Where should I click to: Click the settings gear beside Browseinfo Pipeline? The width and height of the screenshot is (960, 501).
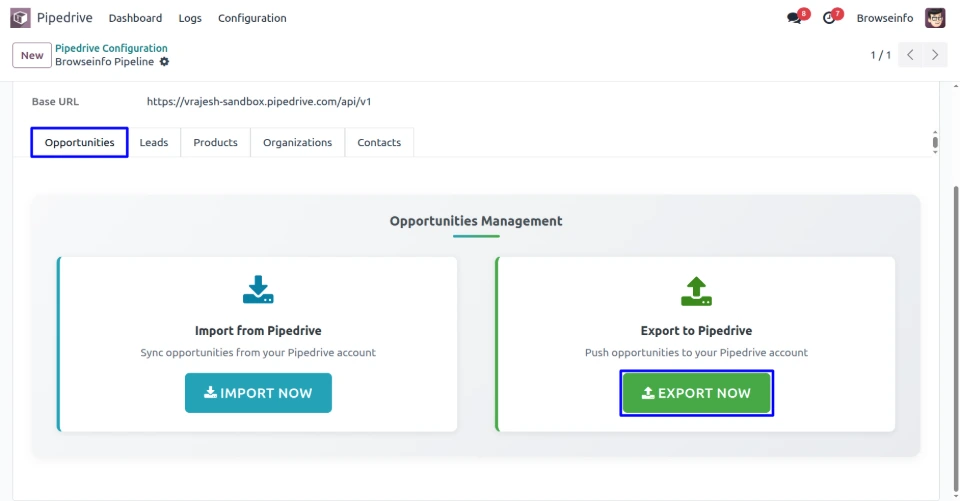pos(165,62)
